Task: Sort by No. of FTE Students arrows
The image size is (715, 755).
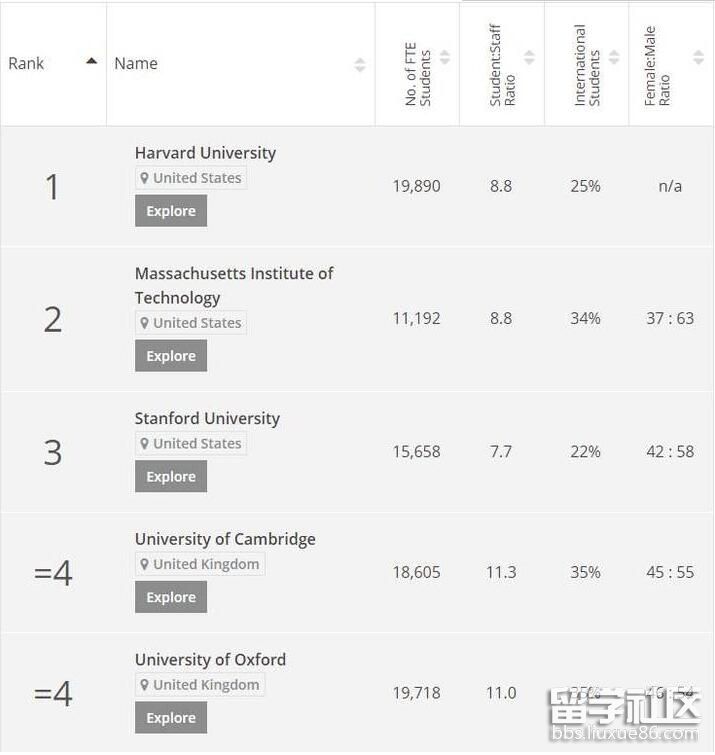Action: [x=445, y=58]
